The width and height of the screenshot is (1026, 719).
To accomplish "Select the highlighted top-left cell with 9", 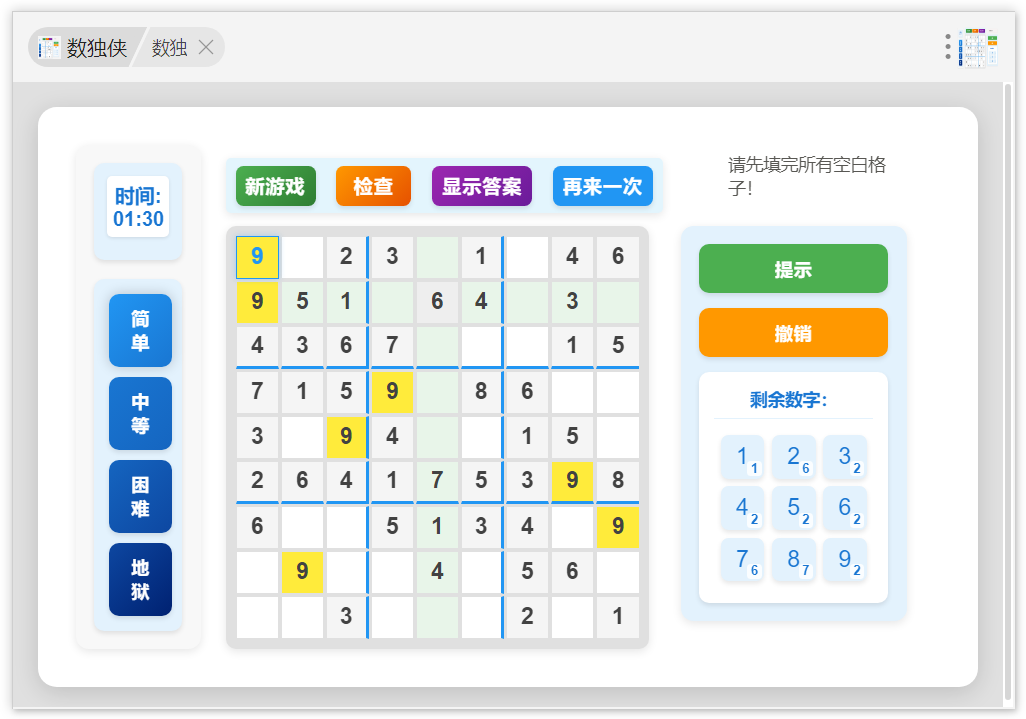I will [257, 257].
